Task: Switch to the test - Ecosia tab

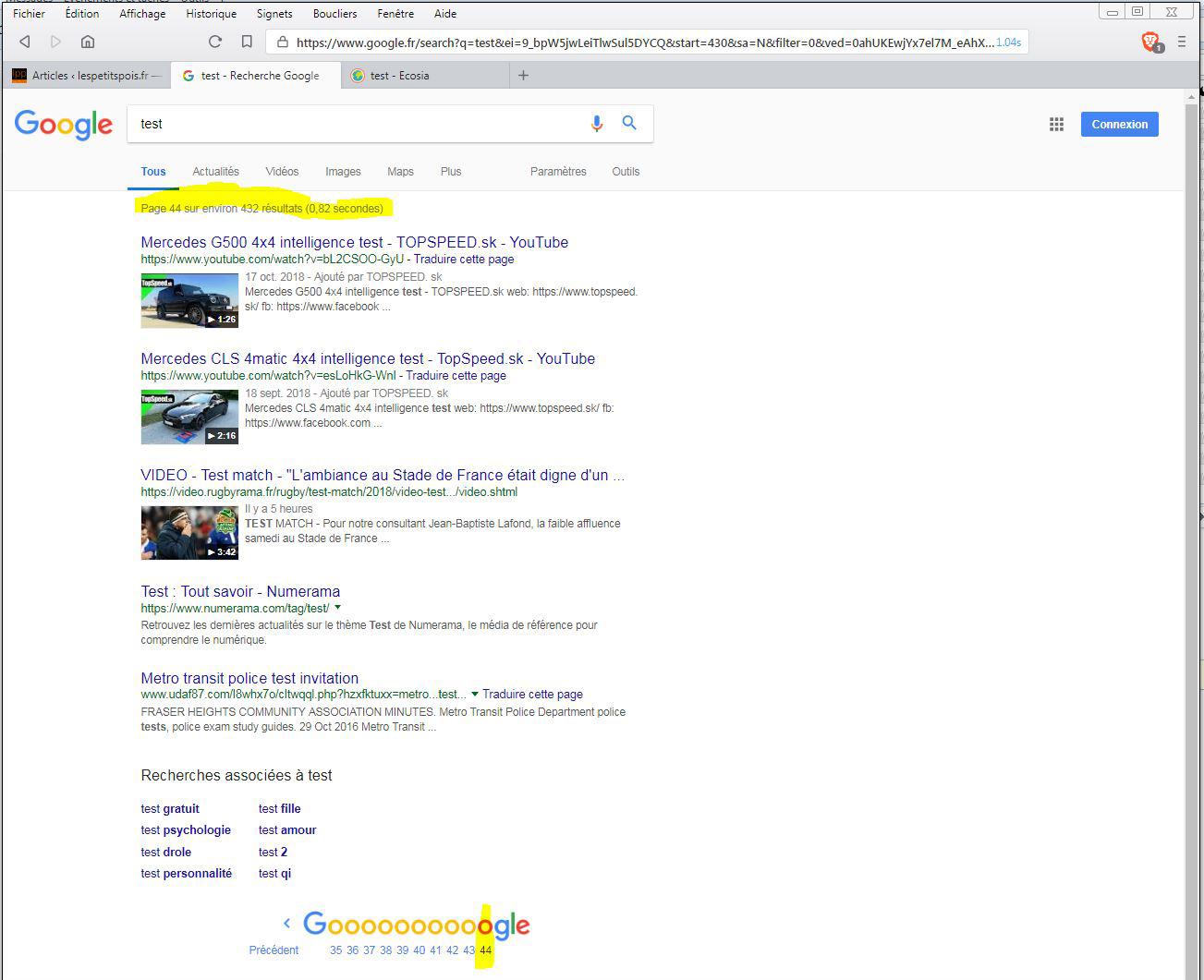Action: click(x=399, y=76)
